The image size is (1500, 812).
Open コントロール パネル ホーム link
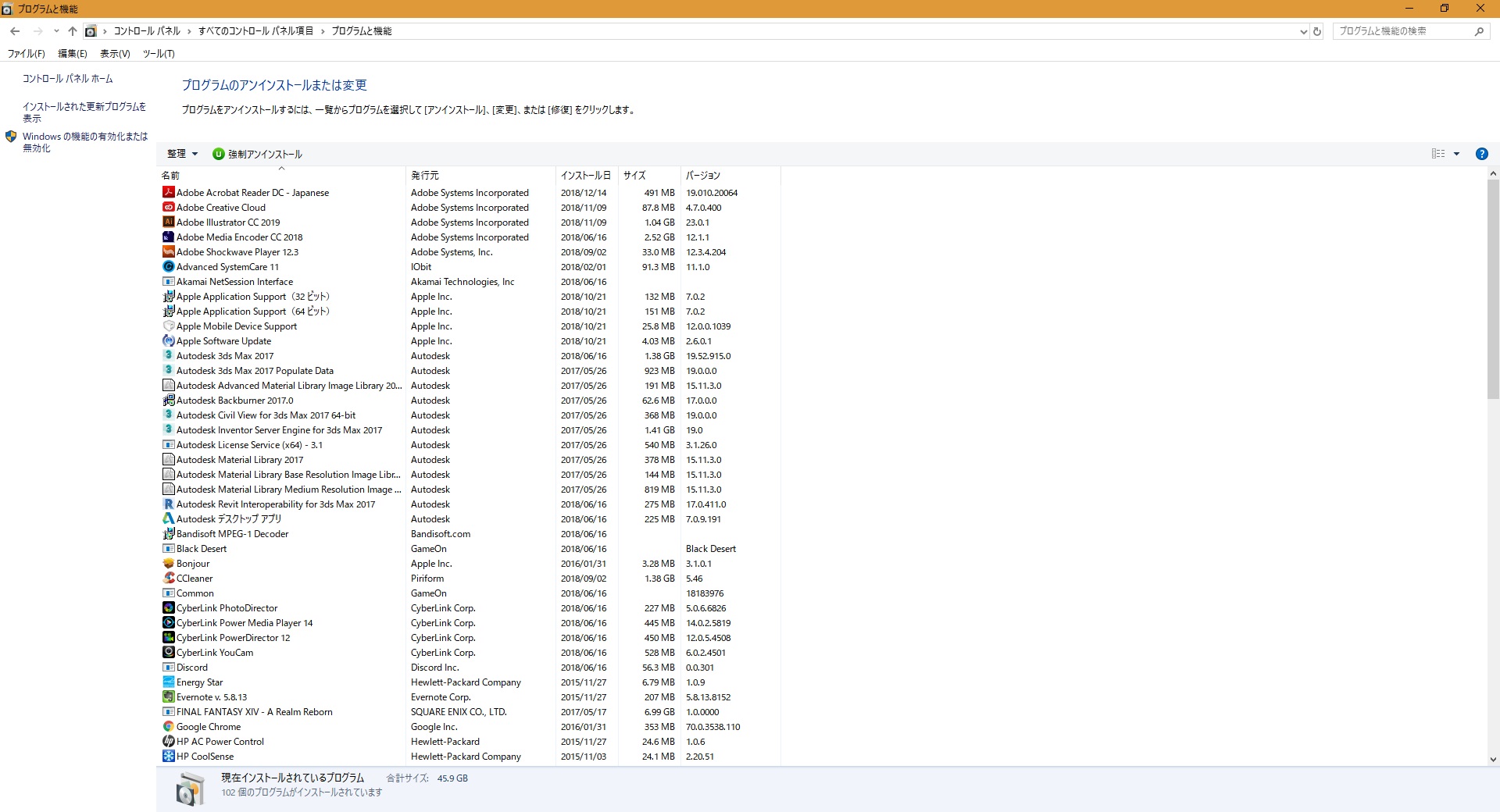(x=67, y=79)
